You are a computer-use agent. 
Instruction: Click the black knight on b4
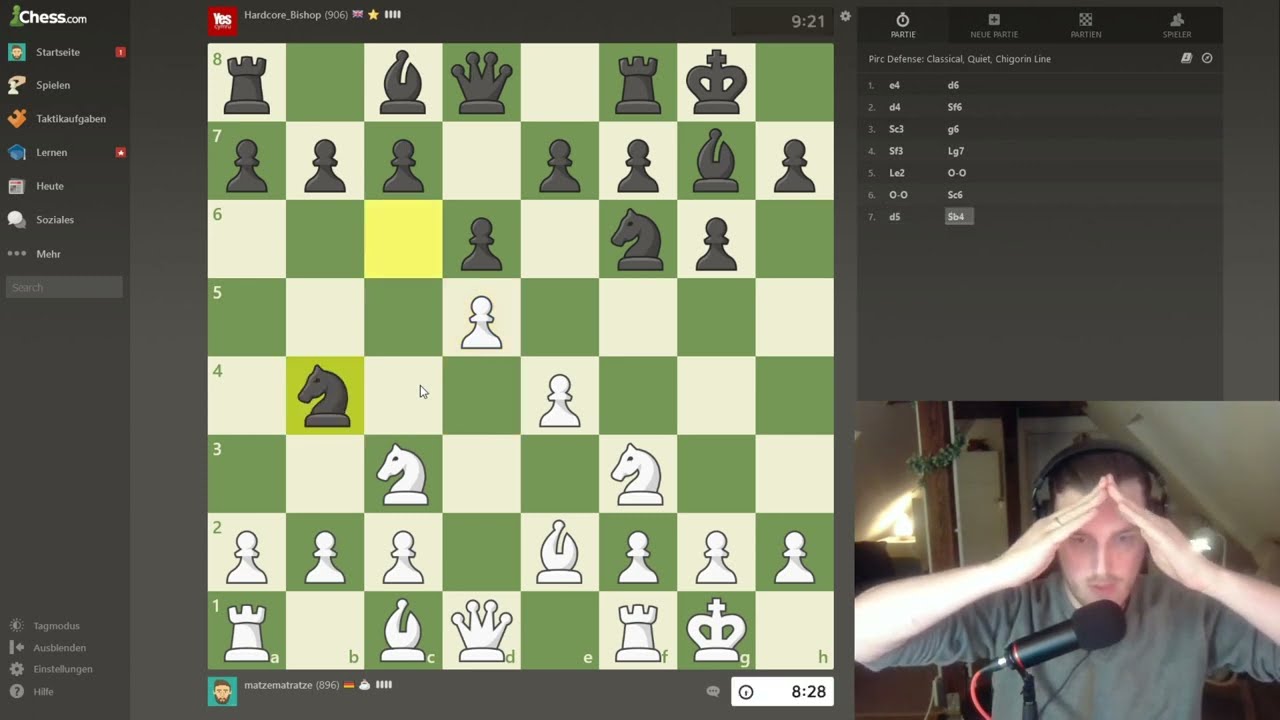pos(325,396)
